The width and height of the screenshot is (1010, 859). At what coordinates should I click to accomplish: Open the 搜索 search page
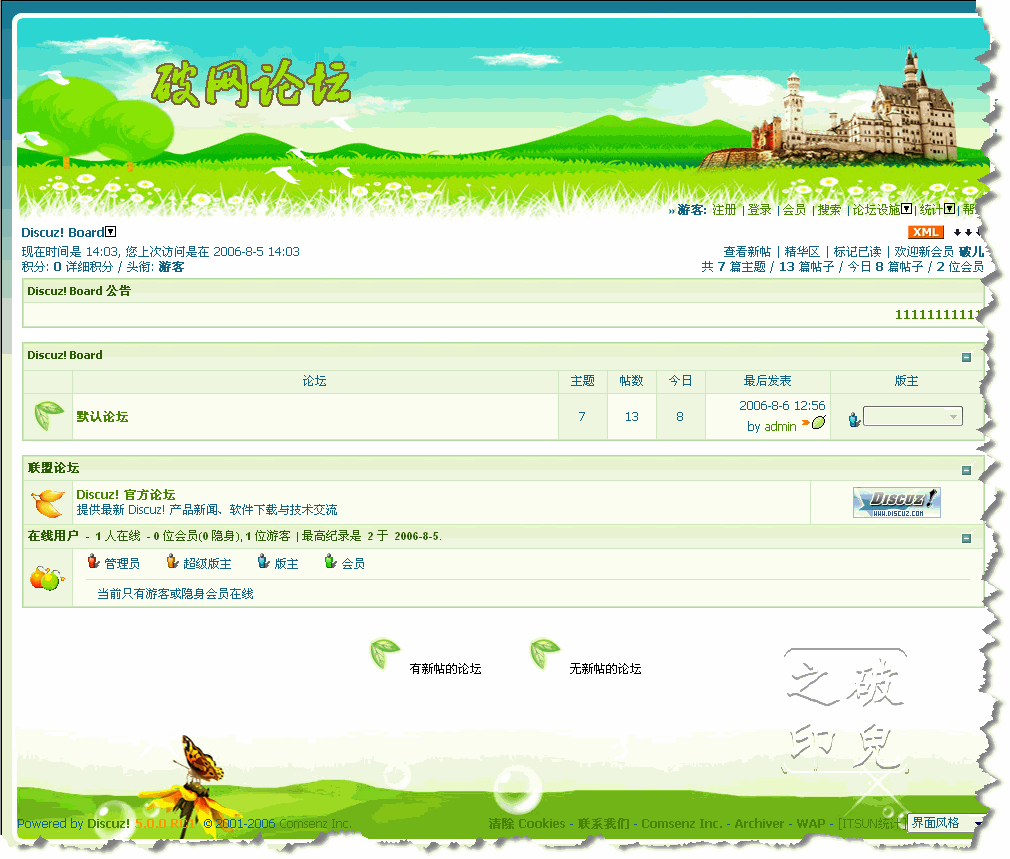(x=830, y=210)
